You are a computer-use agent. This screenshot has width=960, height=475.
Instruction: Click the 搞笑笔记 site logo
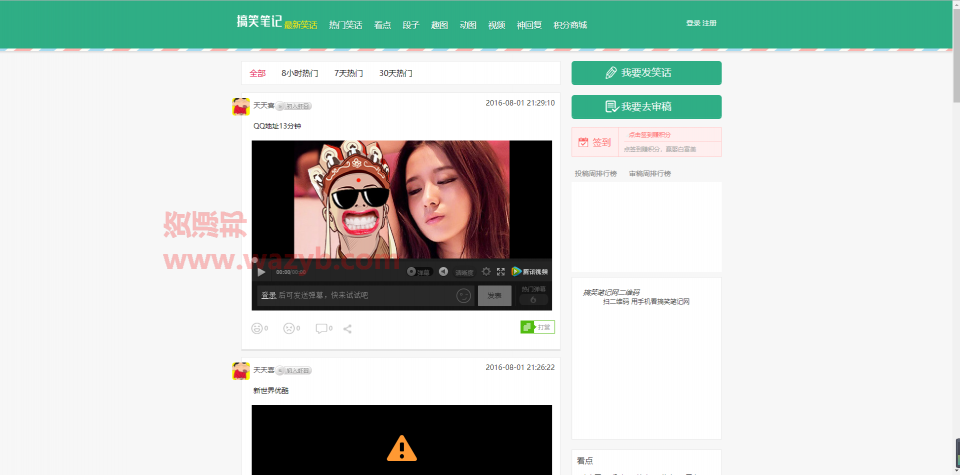260,22
